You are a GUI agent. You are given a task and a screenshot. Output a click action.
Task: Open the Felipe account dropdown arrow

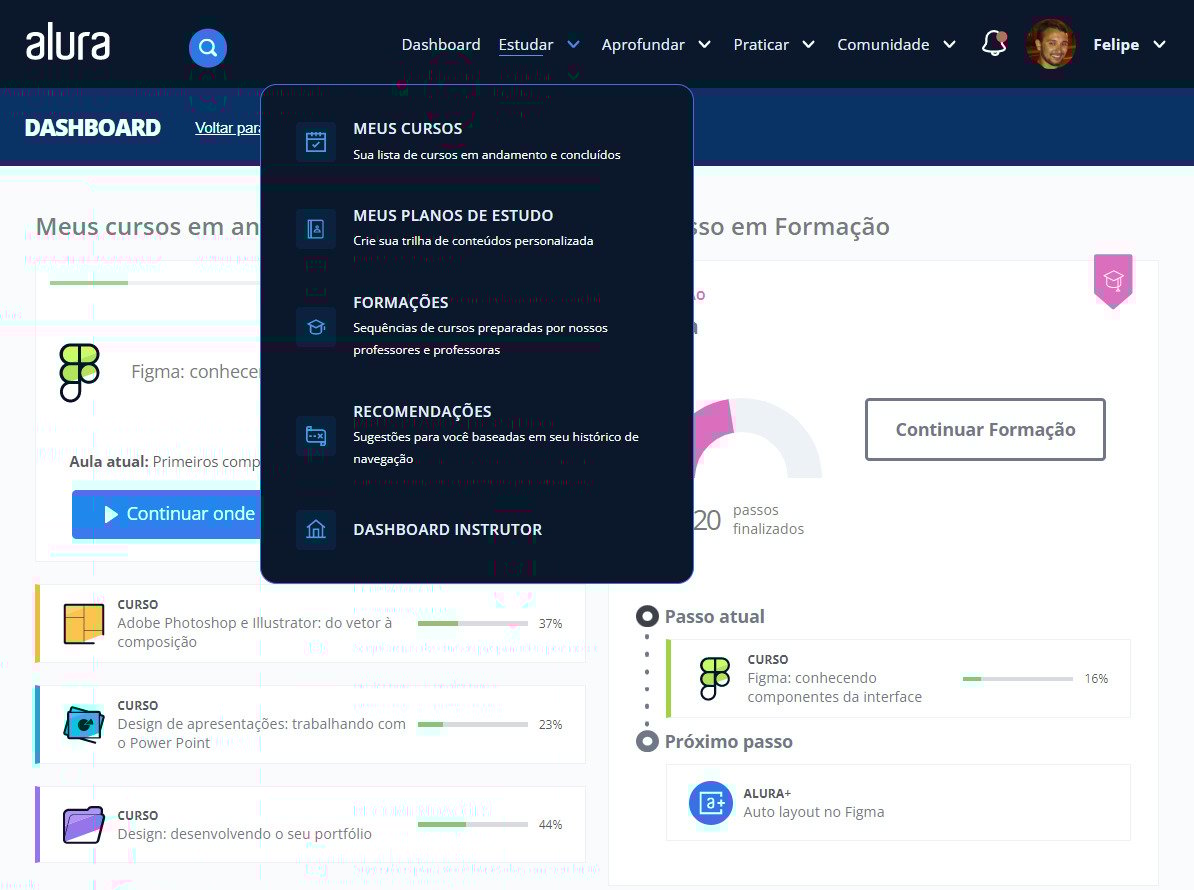[x=1159, y=45]
